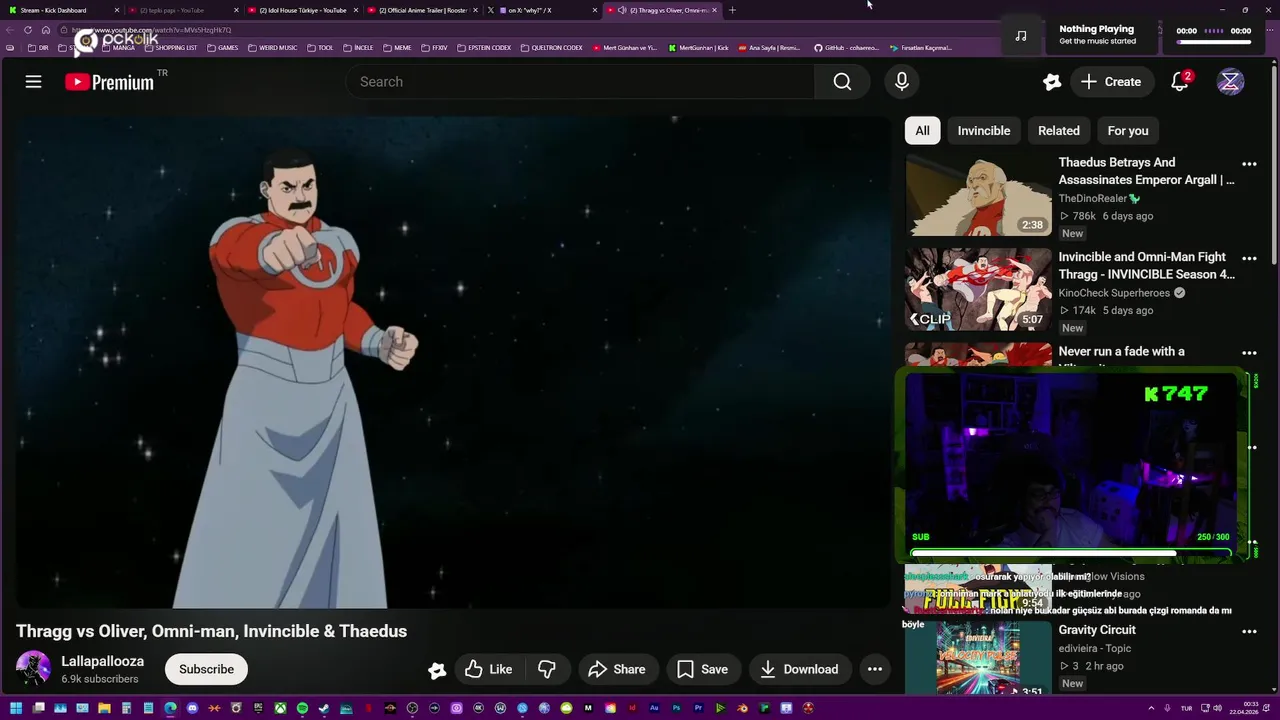Select the For you filter chip
The width and height of the screenshot is (1280, 720).
pyautogui.click(x=1128, y=131)
